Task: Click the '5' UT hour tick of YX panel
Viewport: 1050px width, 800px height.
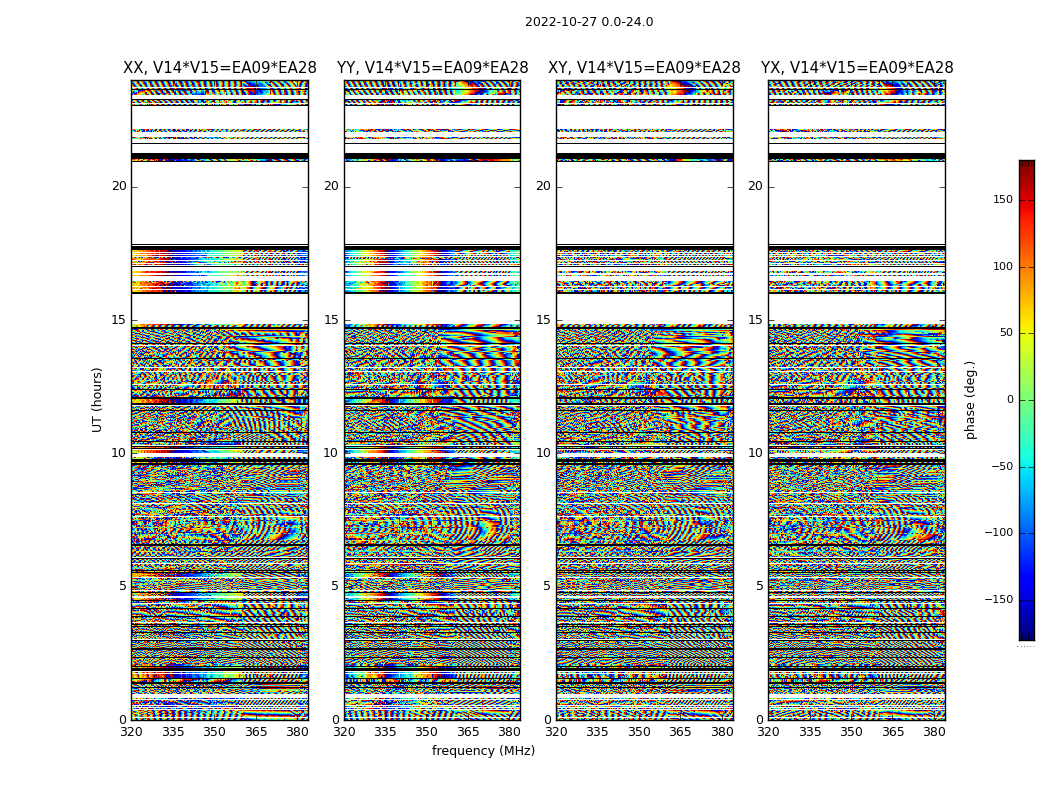Action: pyautogui.click(x=759, y=586)
